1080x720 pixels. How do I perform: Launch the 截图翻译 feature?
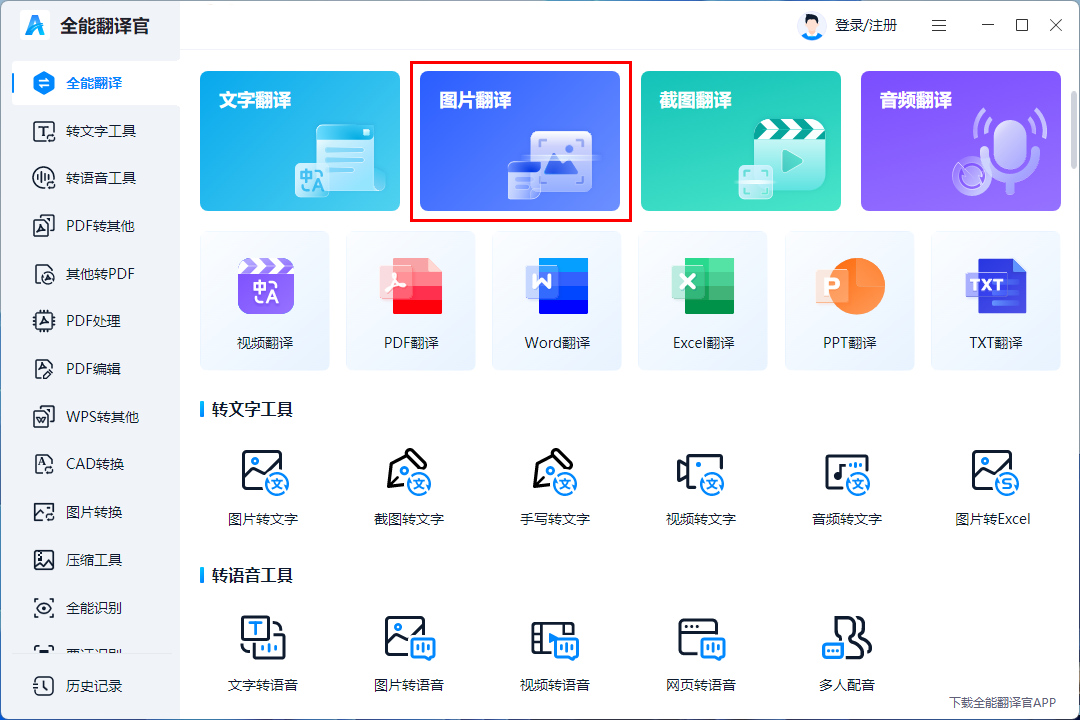click(740, 141)
